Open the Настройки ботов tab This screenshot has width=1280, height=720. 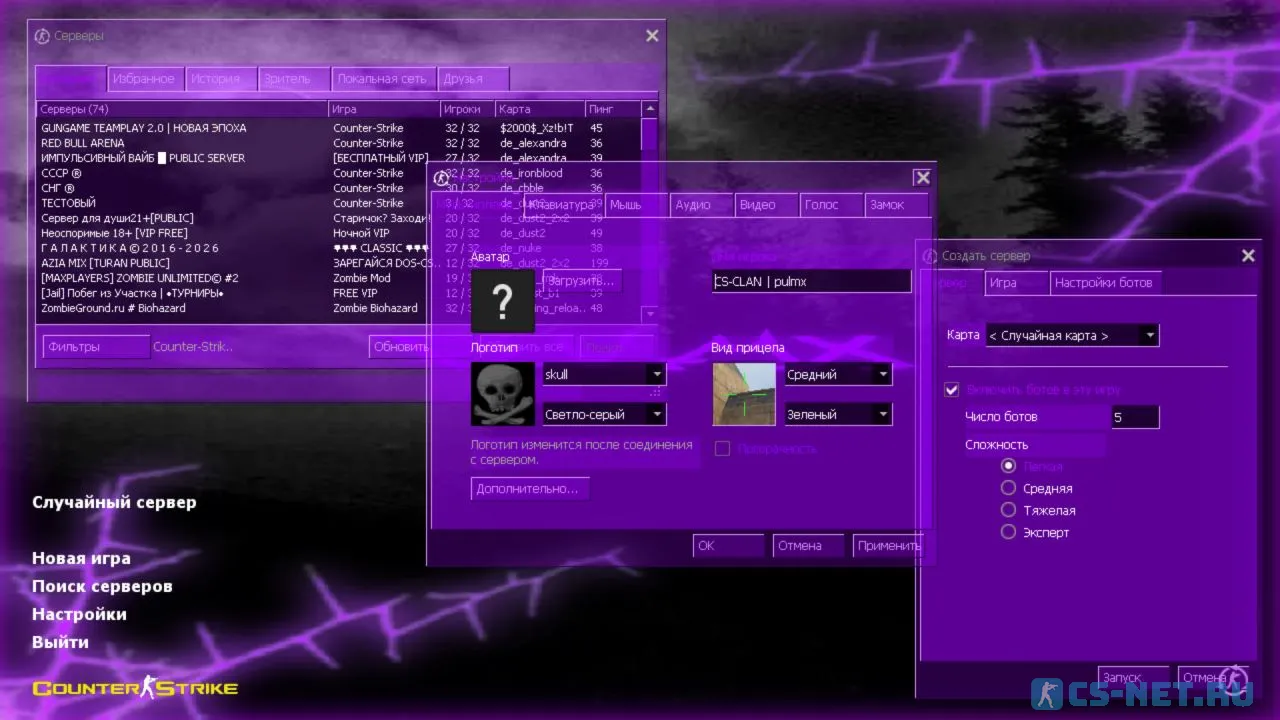[1104, 283]
